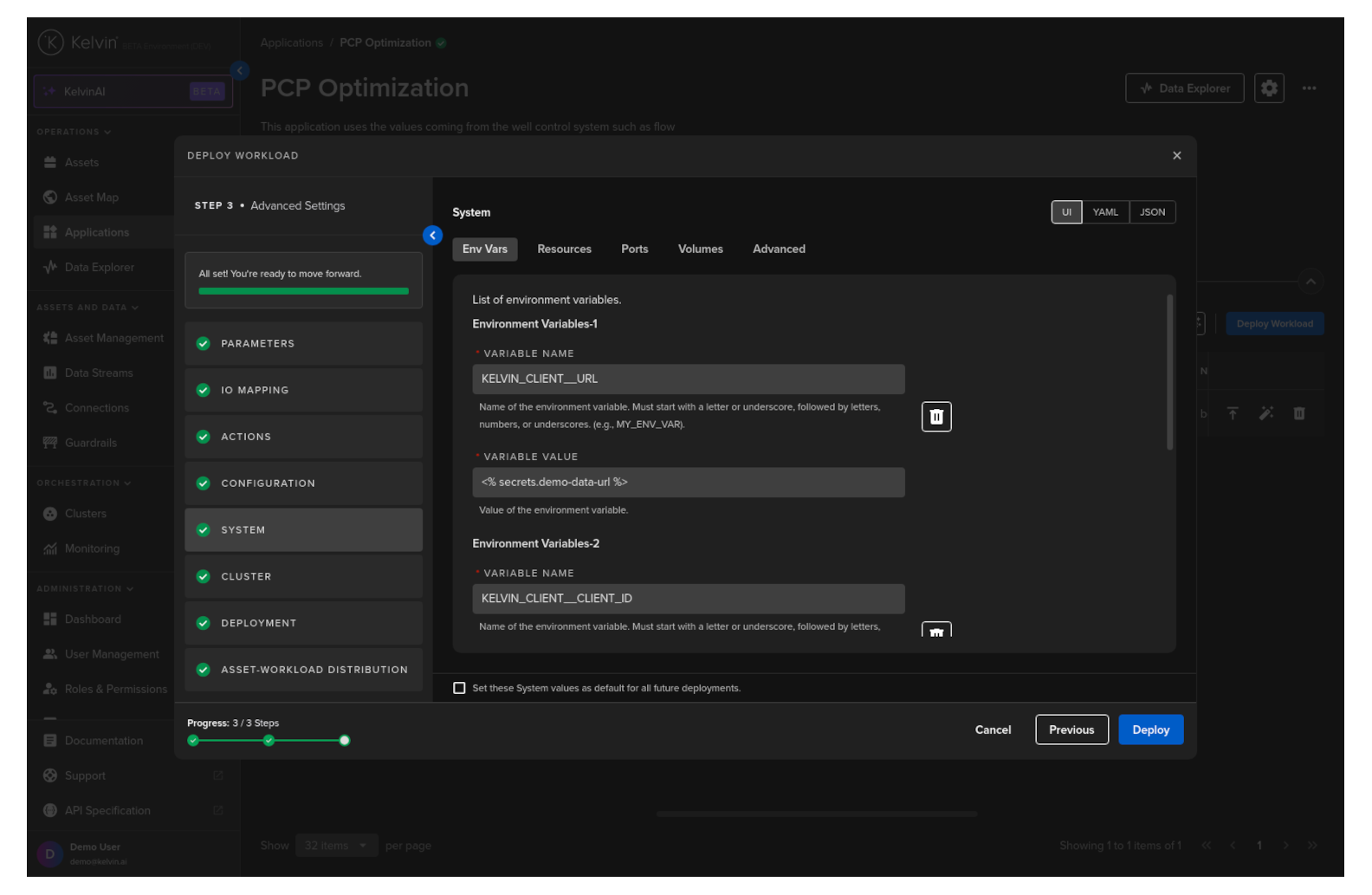Go back with the Previous button
Viewport: 1372px width, 895px height.
[1071, 730]
